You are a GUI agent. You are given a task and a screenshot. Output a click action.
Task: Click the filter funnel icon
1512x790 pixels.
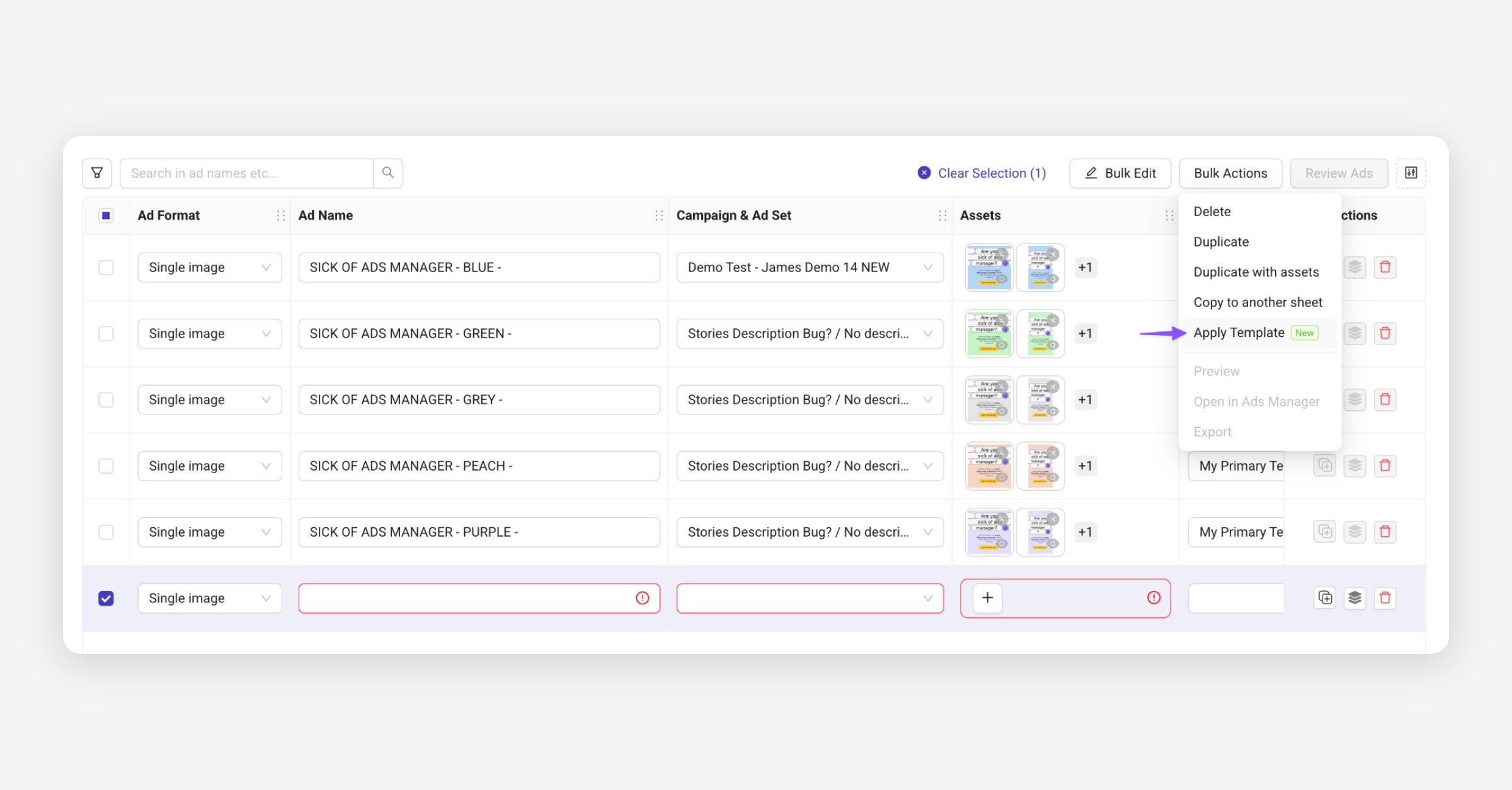[97, 173]
